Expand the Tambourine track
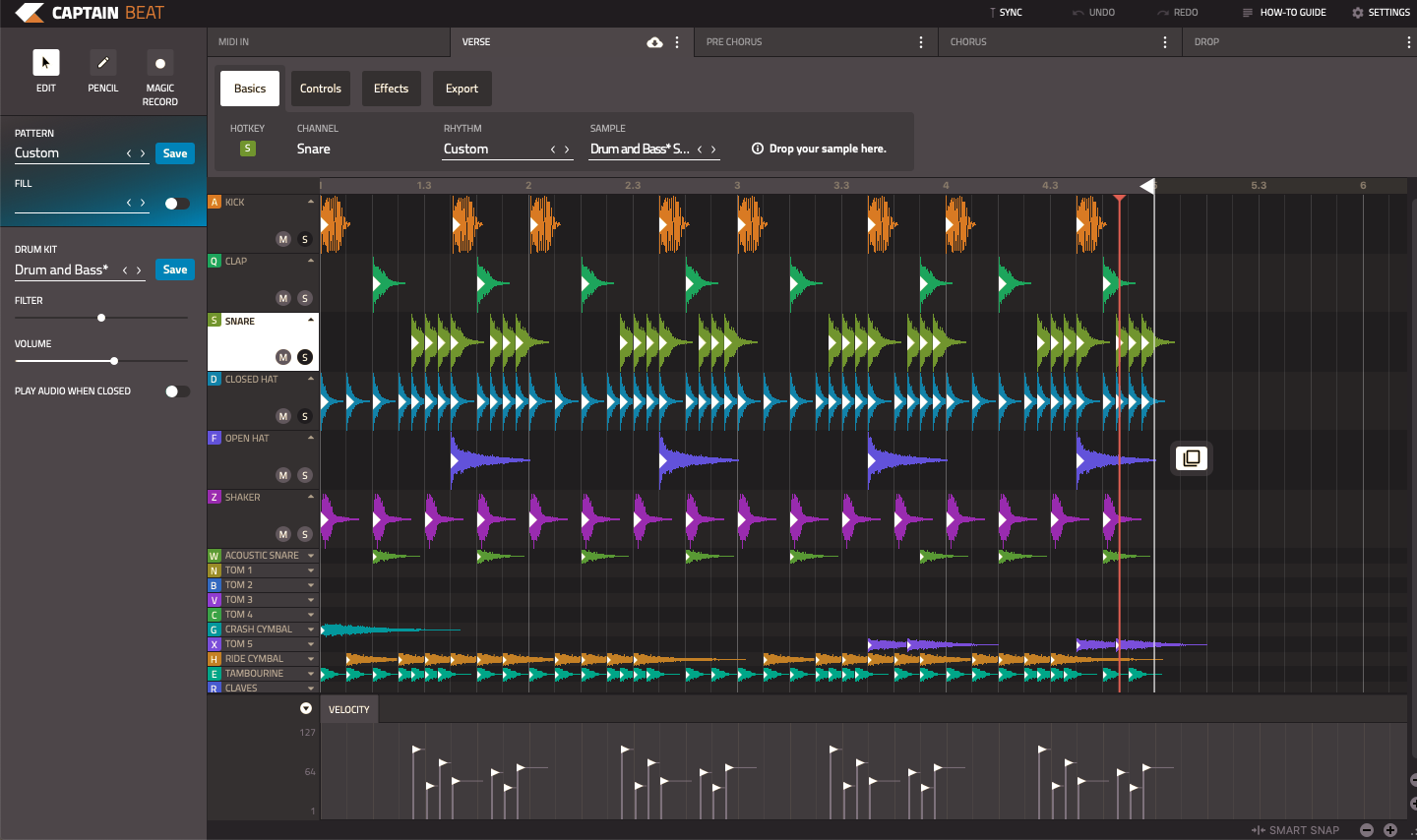Screen dimensions: 1417x840 pyautogui.click(x=311, y=674)
